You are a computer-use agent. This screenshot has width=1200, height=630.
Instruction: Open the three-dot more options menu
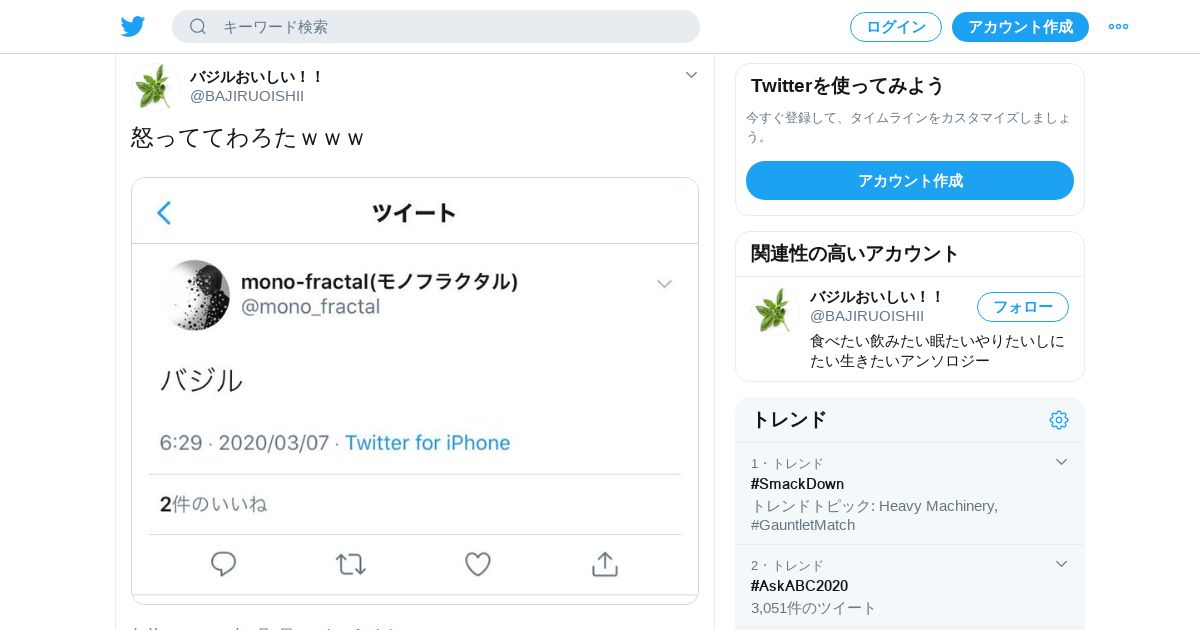1118,27
